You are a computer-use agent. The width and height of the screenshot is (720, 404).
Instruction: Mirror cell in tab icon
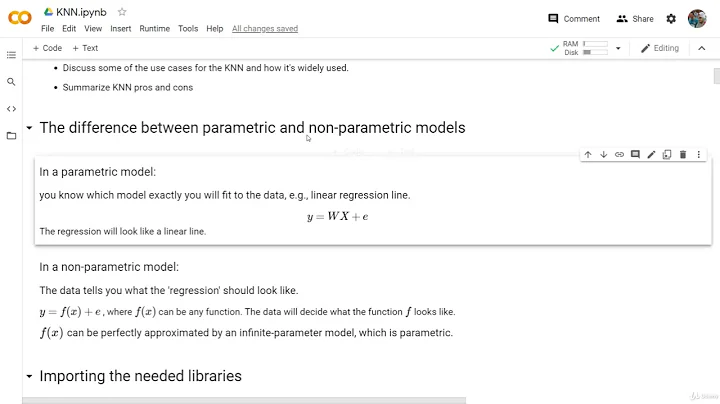pyautogui.click(x=667, y=155)
